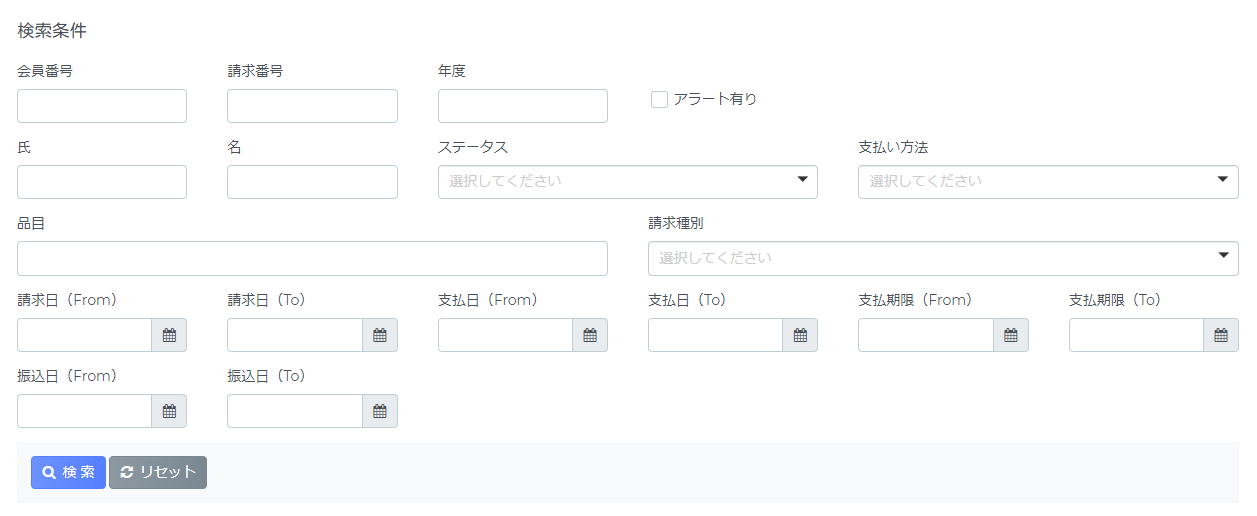Focus the 氏 input field

(102, 182)
